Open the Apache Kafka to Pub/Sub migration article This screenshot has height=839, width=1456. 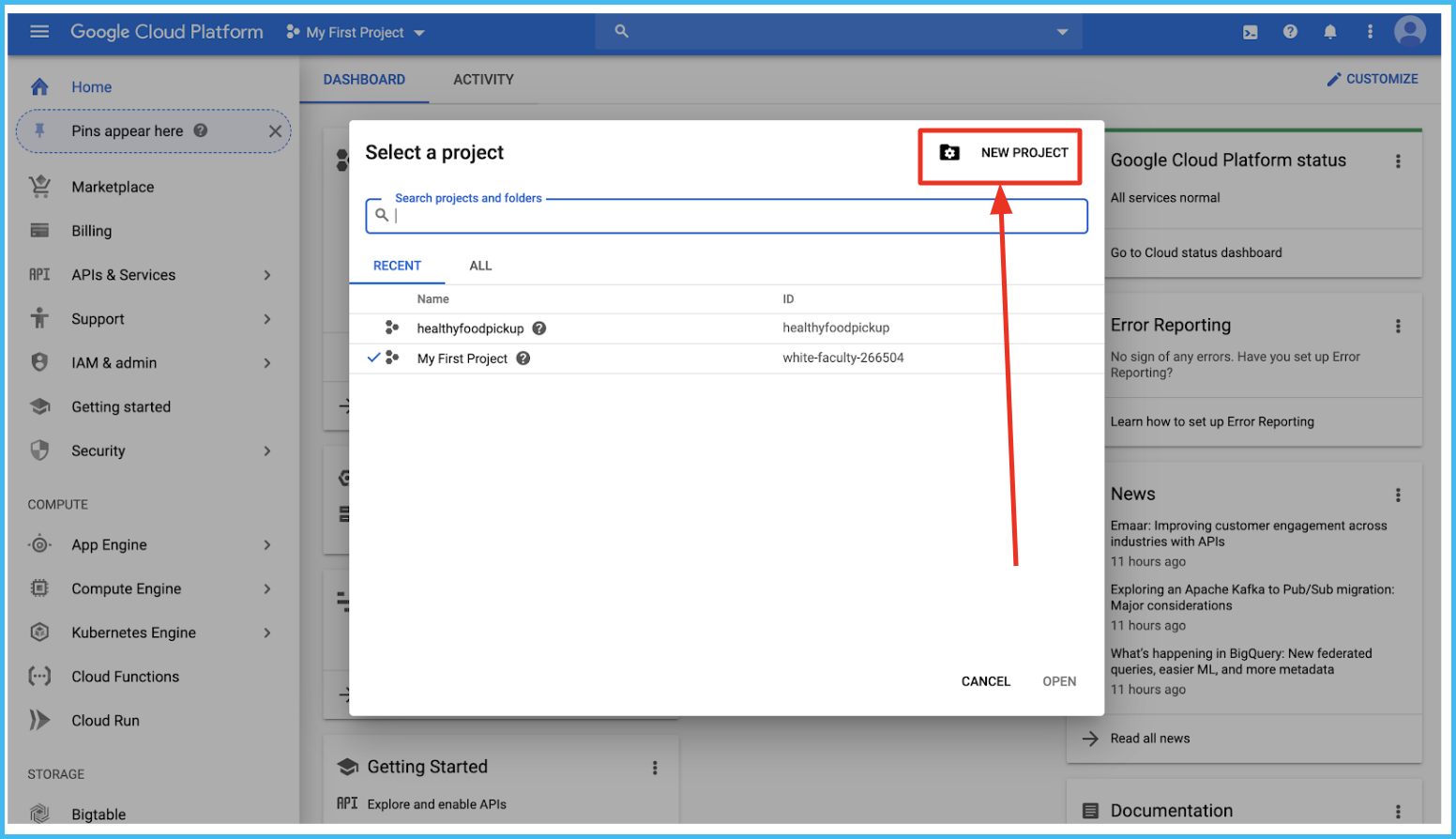pos(1252,598)
